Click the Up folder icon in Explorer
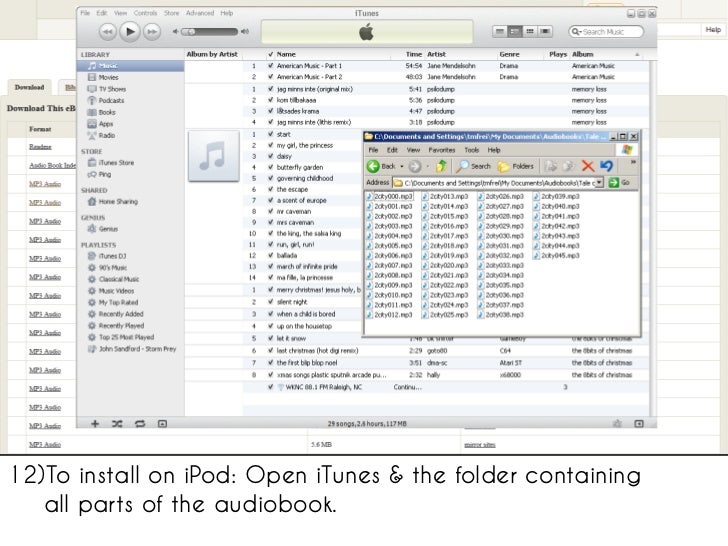Screen dimensions: 728x546 [x=441, y=166]
